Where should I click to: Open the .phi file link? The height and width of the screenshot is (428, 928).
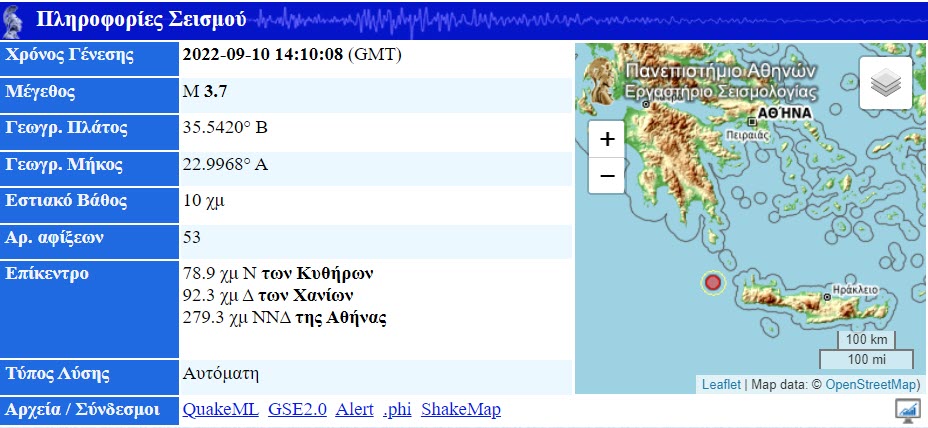coord(397,410)
